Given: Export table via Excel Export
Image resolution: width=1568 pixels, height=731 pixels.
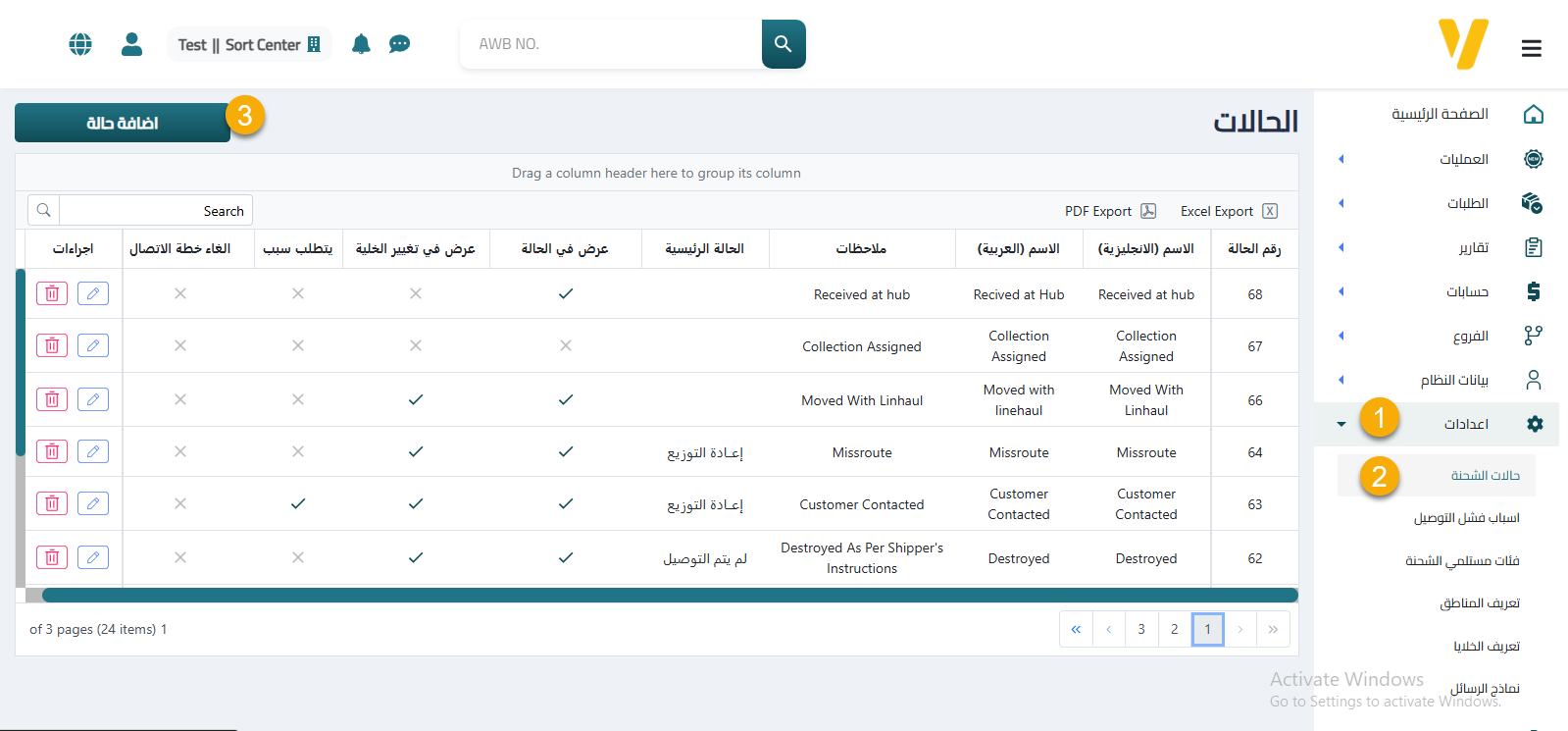Looking at the screenshot, I should 1229,211.
